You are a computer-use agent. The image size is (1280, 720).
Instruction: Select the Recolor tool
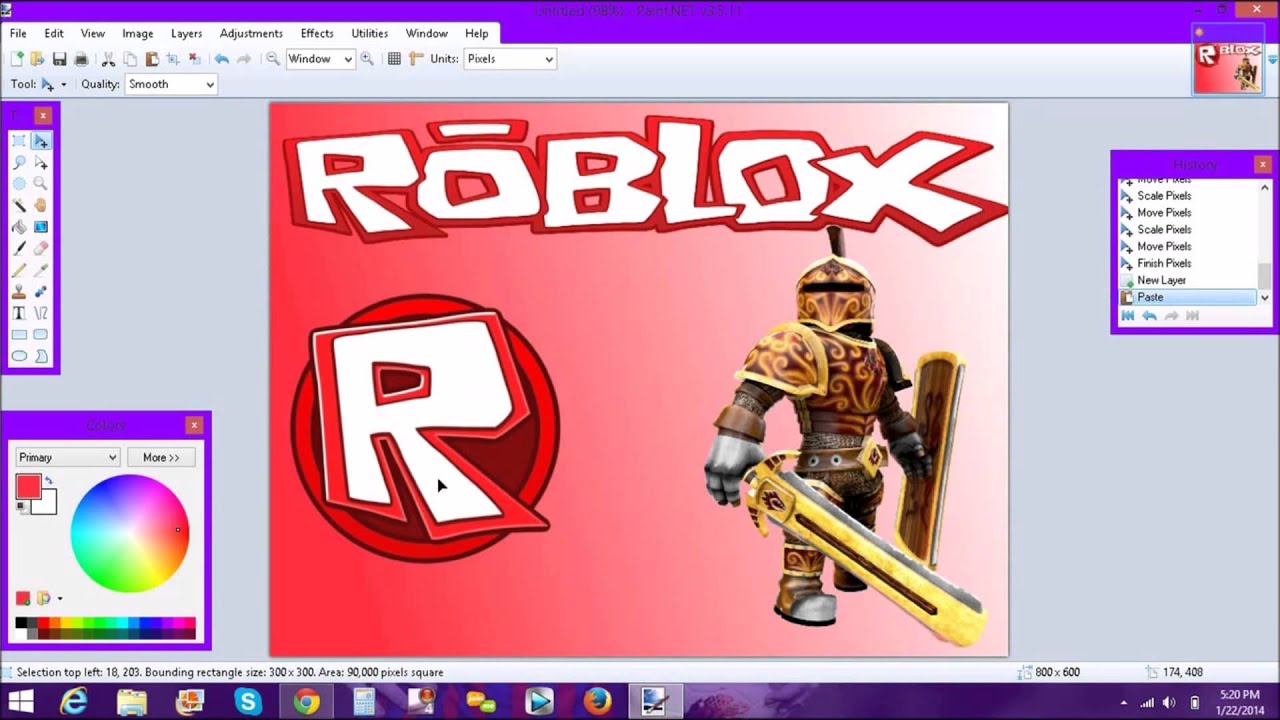[x=41, y=292]
